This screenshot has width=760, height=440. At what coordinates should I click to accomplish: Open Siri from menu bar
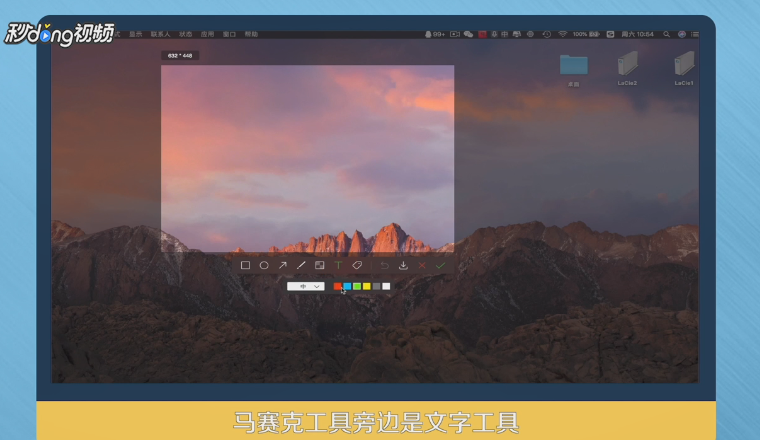tap(682, 34)
